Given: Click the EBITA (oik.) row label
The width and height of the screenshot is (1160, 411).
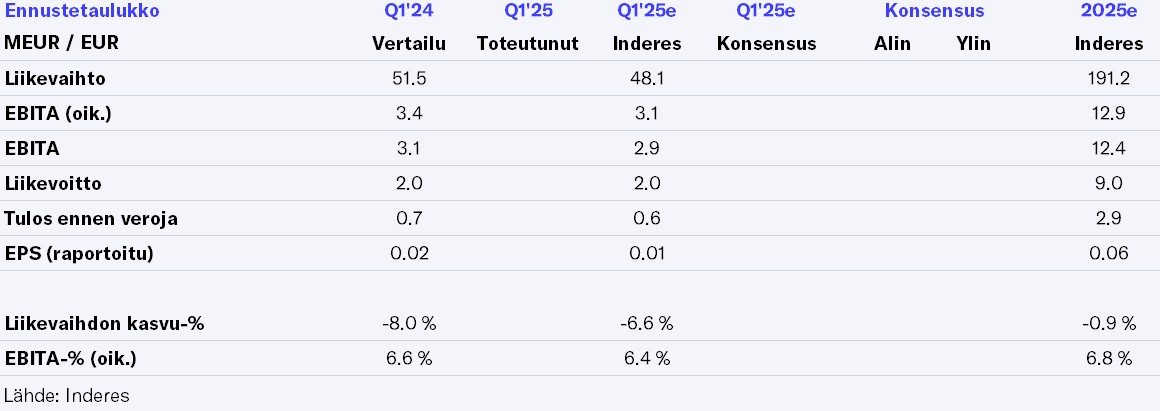Looking at the screenshot, I should (x=58, y=114).
